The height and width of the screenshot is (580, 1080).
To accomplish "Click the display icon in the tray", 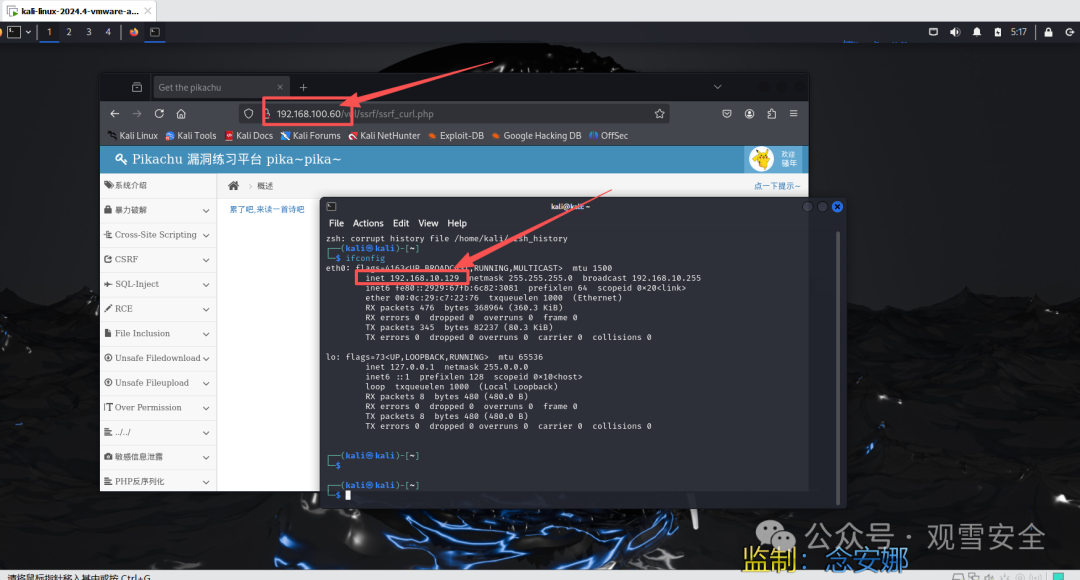I will click(x=933, y=32).
